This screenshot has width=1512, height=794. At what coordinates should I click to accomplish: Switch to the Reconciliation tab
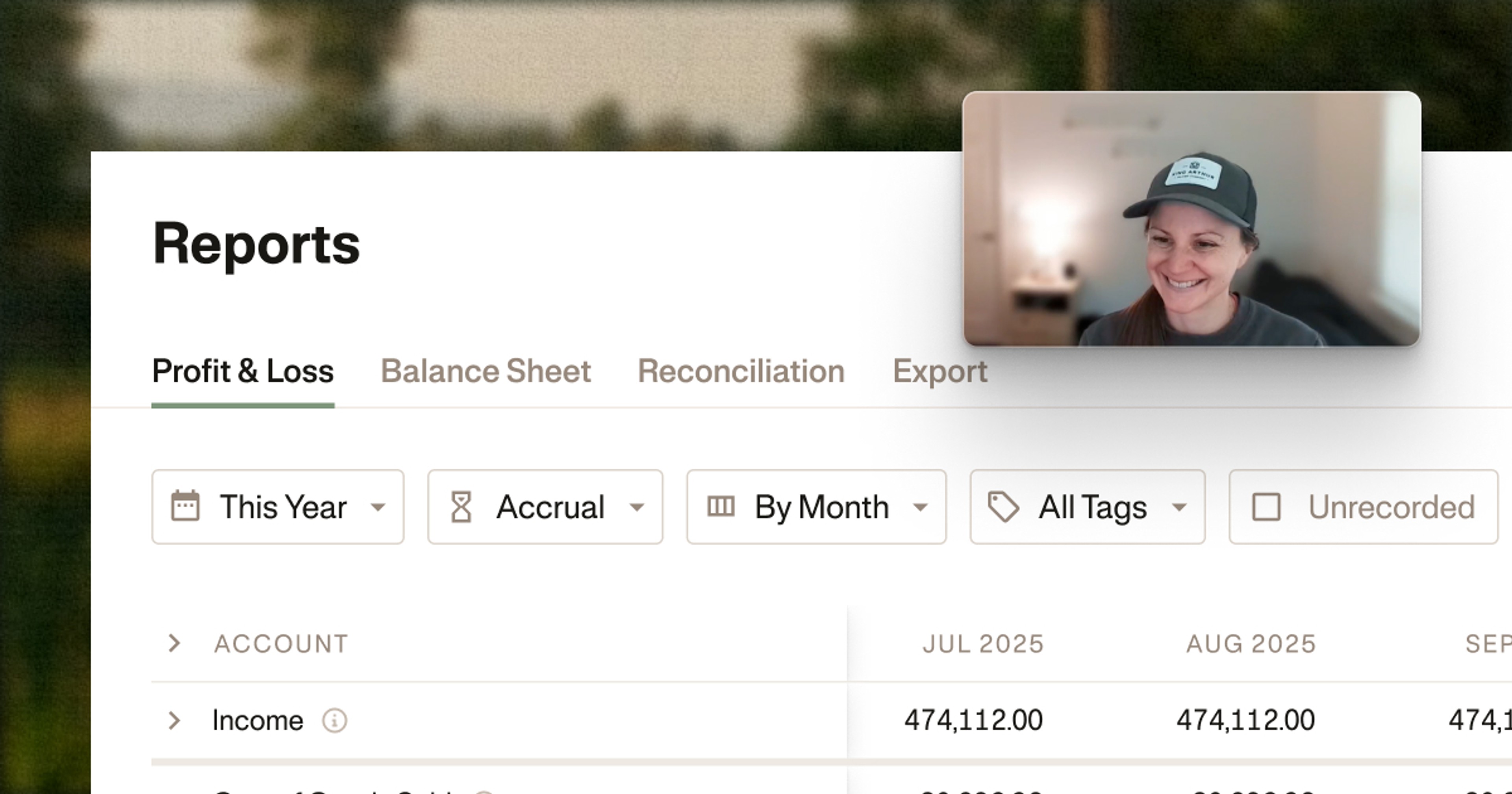pos(741,371)
